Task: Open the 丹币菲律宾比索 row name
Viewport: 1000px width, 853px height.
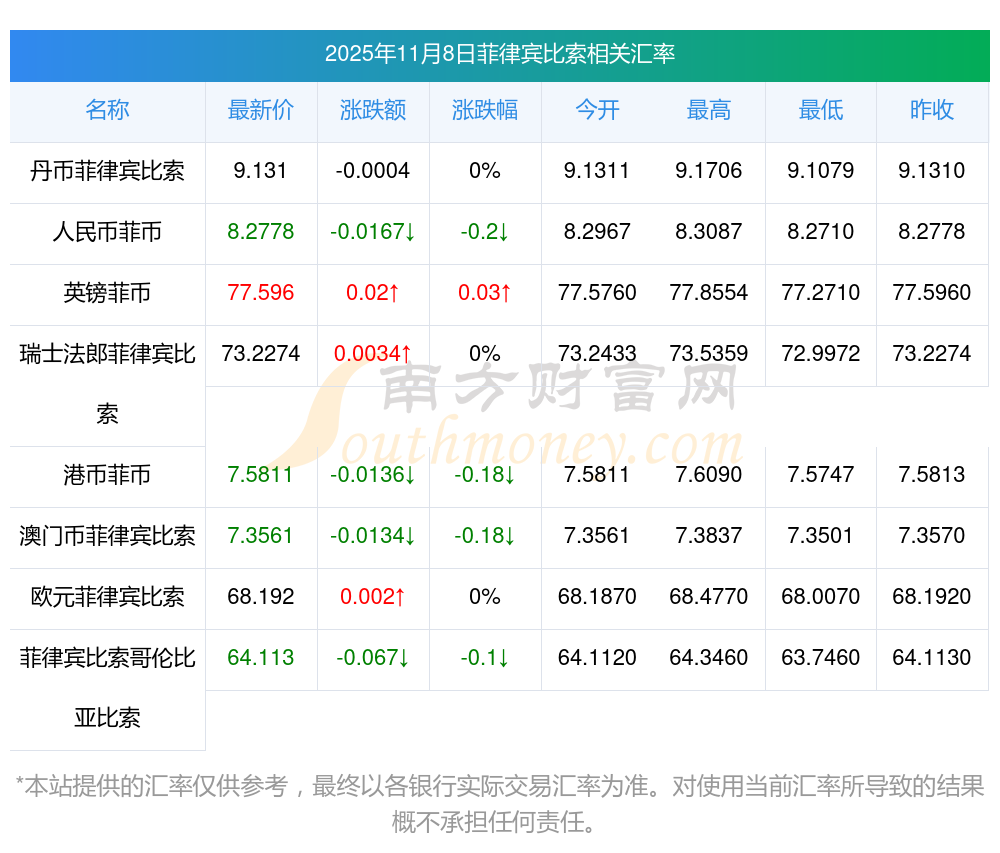Action: point(107,171)
